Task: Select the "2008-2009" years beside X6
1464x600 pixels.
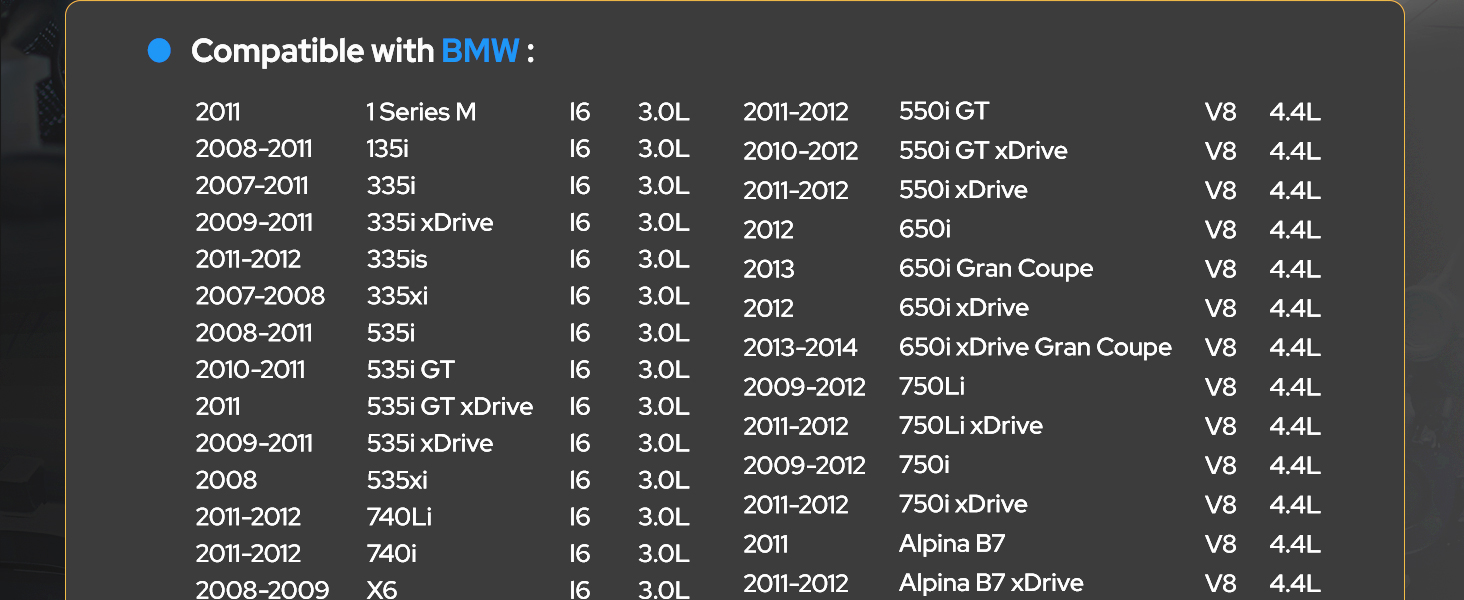Action: [x=262, y=589]
